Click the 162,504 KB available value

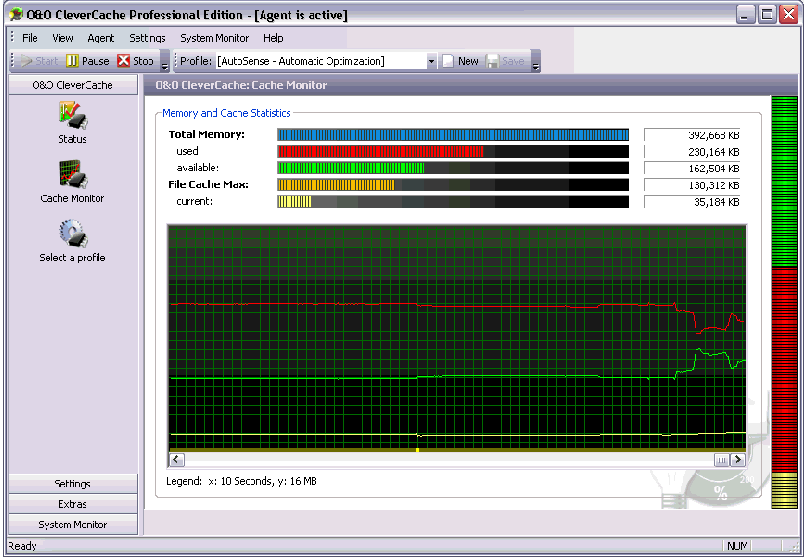point(692,168)
